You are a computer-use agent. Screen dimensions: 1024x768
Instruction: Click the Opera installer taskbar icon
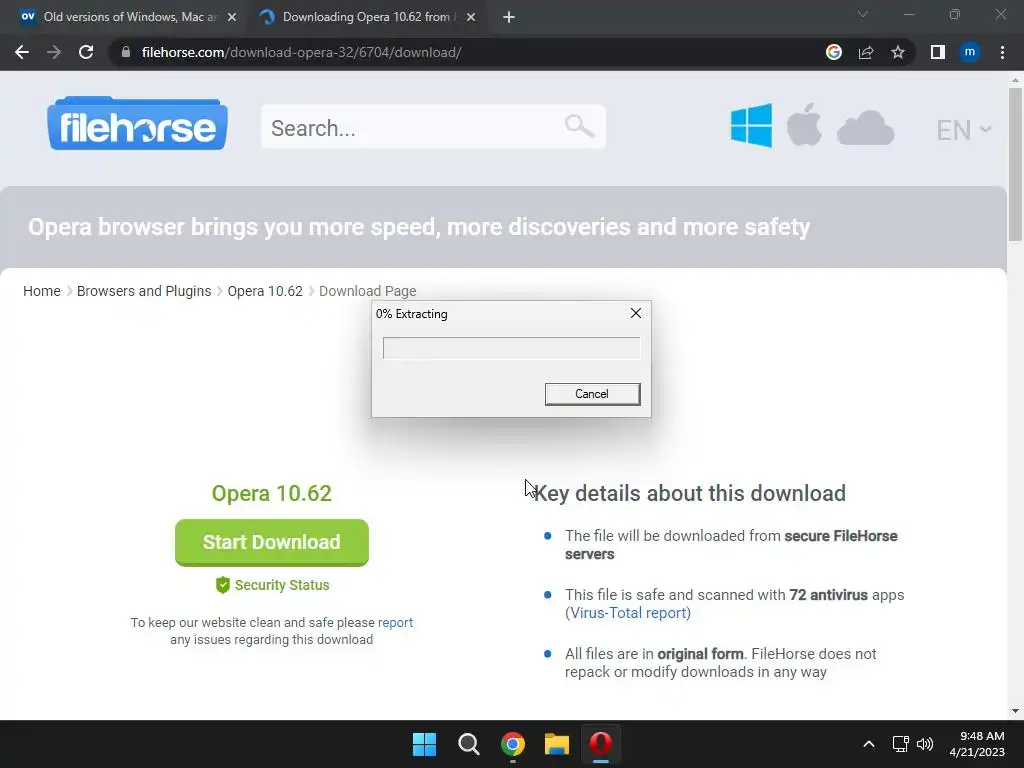pos(601,744)
